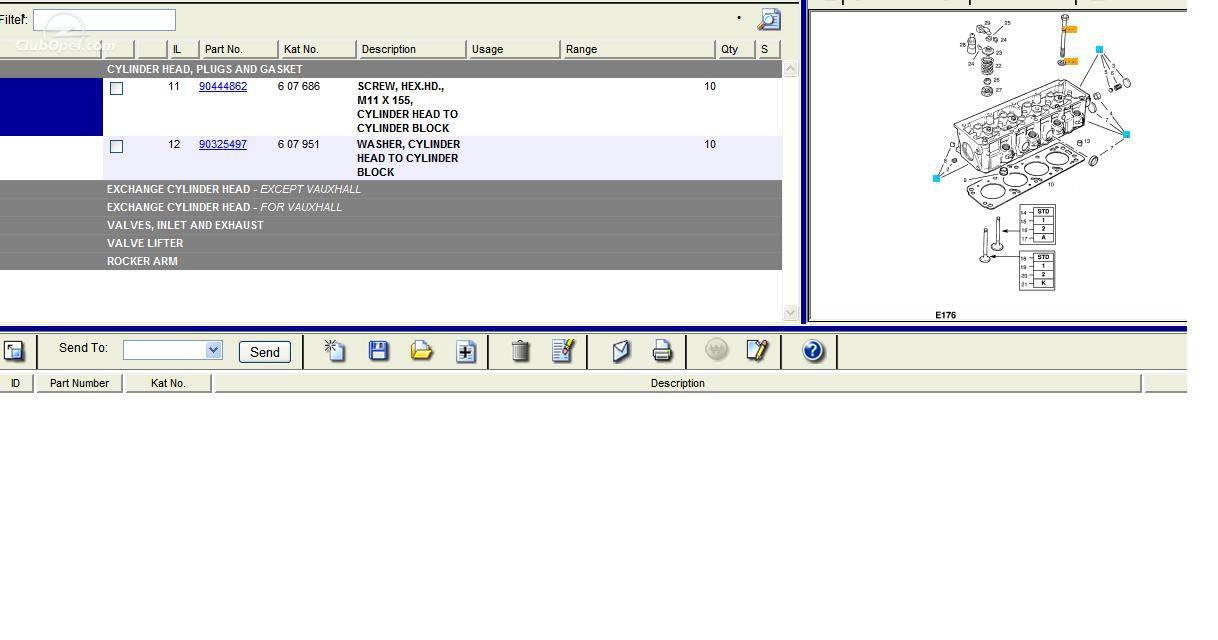Click the envelope mail icon
Screen dimensions: 1218x640
(621, 350)
